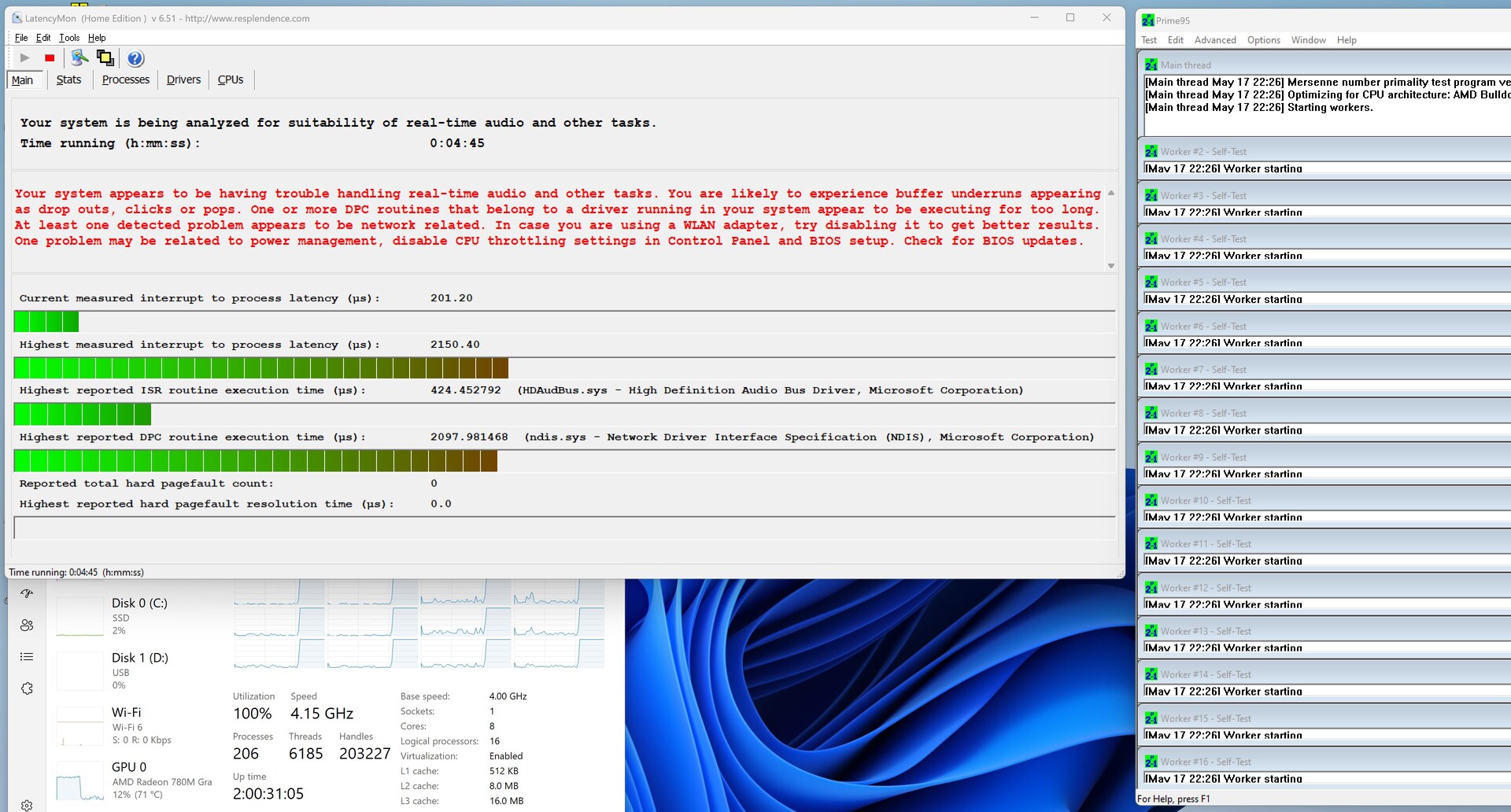
Task: Open the LatencyMon Help menu
Action: pos(97,38)
